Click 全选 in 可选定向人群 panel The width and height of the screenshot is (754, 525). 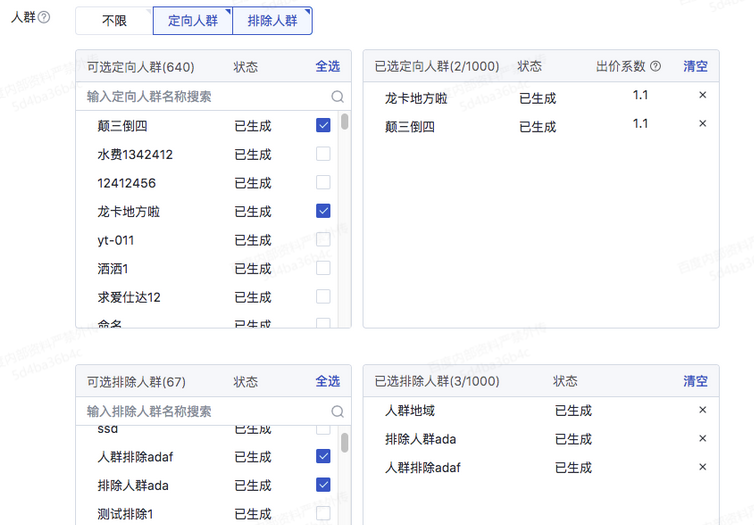[x=327, y=66]
